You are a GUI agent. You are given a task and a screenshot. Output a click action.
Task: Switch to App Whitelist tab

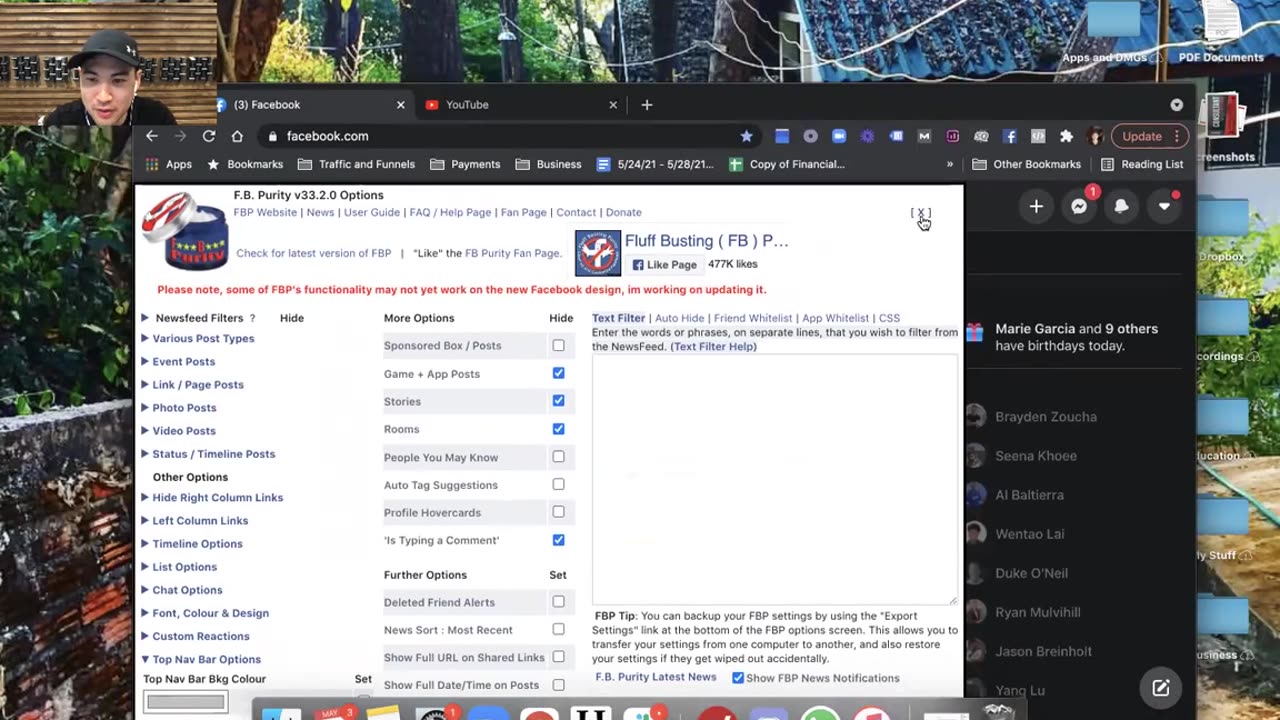point(835,318)
